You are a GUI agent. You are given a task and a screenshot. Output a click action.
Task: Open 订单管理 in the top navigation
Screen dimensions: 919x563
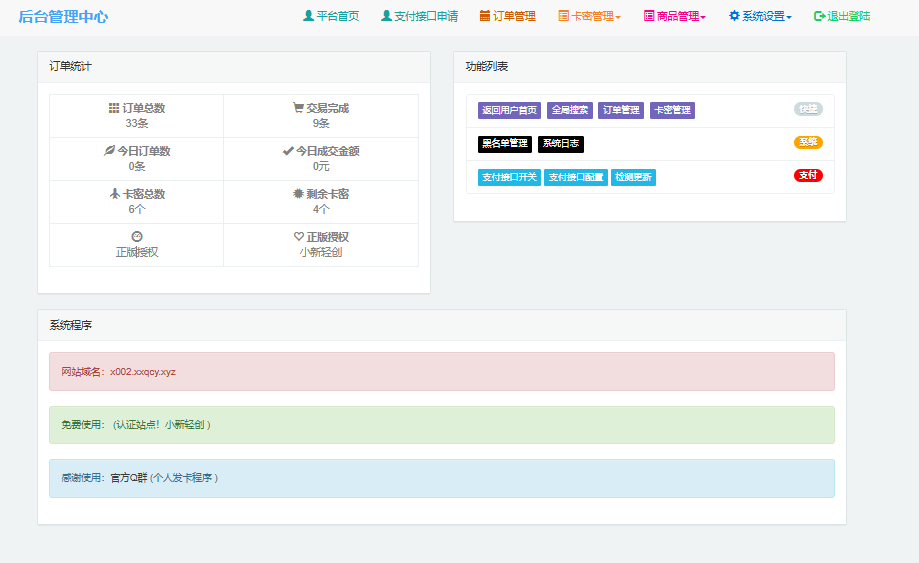[507, 17]
